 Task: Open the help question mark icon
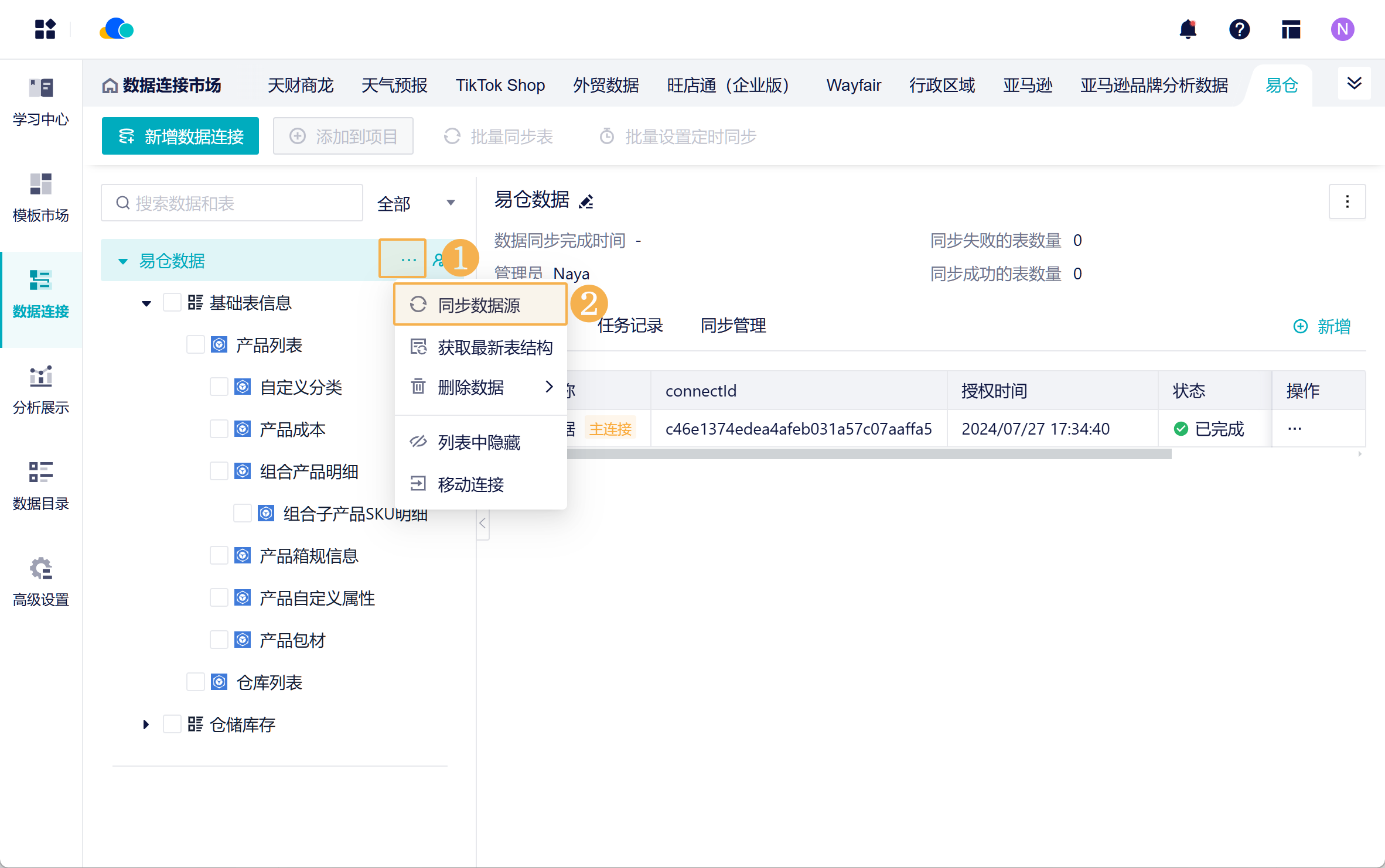(1239, 29)
